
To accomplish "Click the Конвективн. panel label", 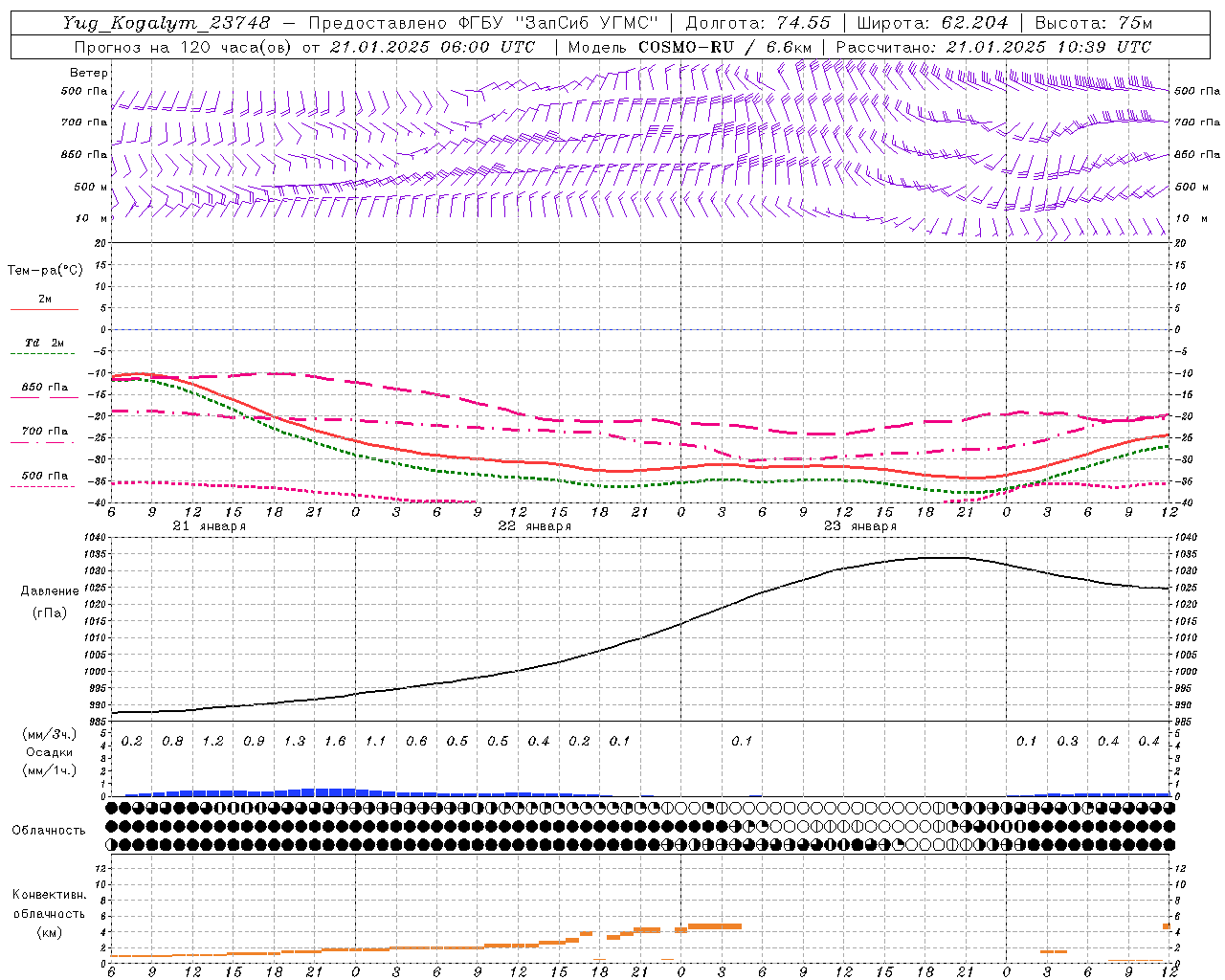I will (49, 895).
